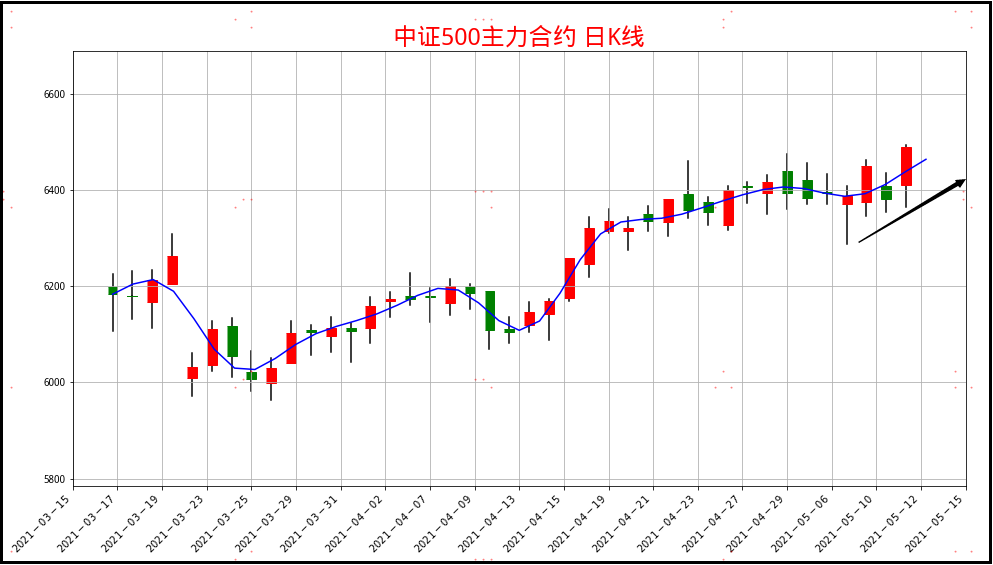The height and width of the screenshot is (565, 993).
Task: Click the chart title 中证500主力合约 日K线
Action: (519, 37)
